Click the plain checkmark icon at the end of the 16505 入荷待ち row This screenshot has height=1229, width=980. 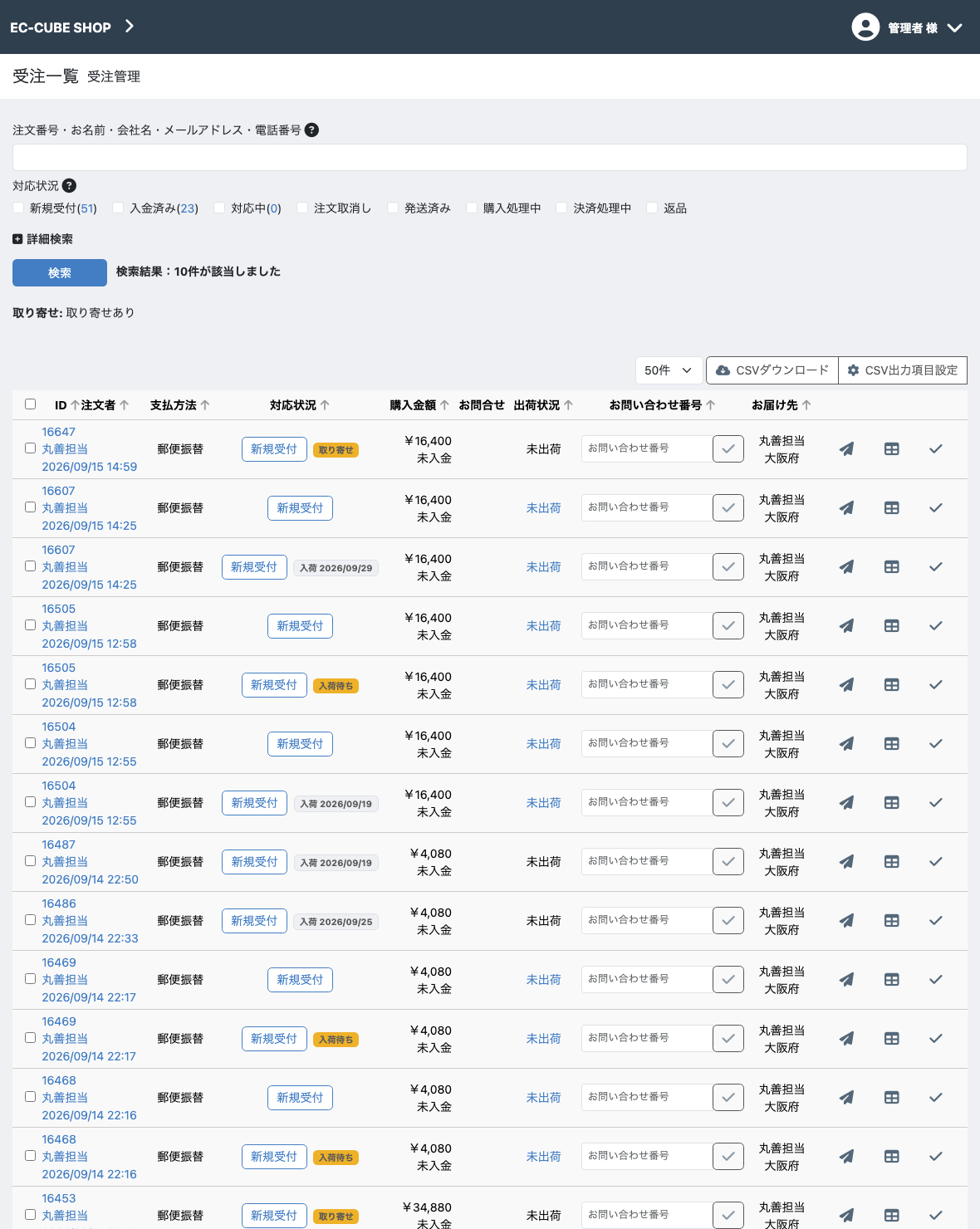936,685
